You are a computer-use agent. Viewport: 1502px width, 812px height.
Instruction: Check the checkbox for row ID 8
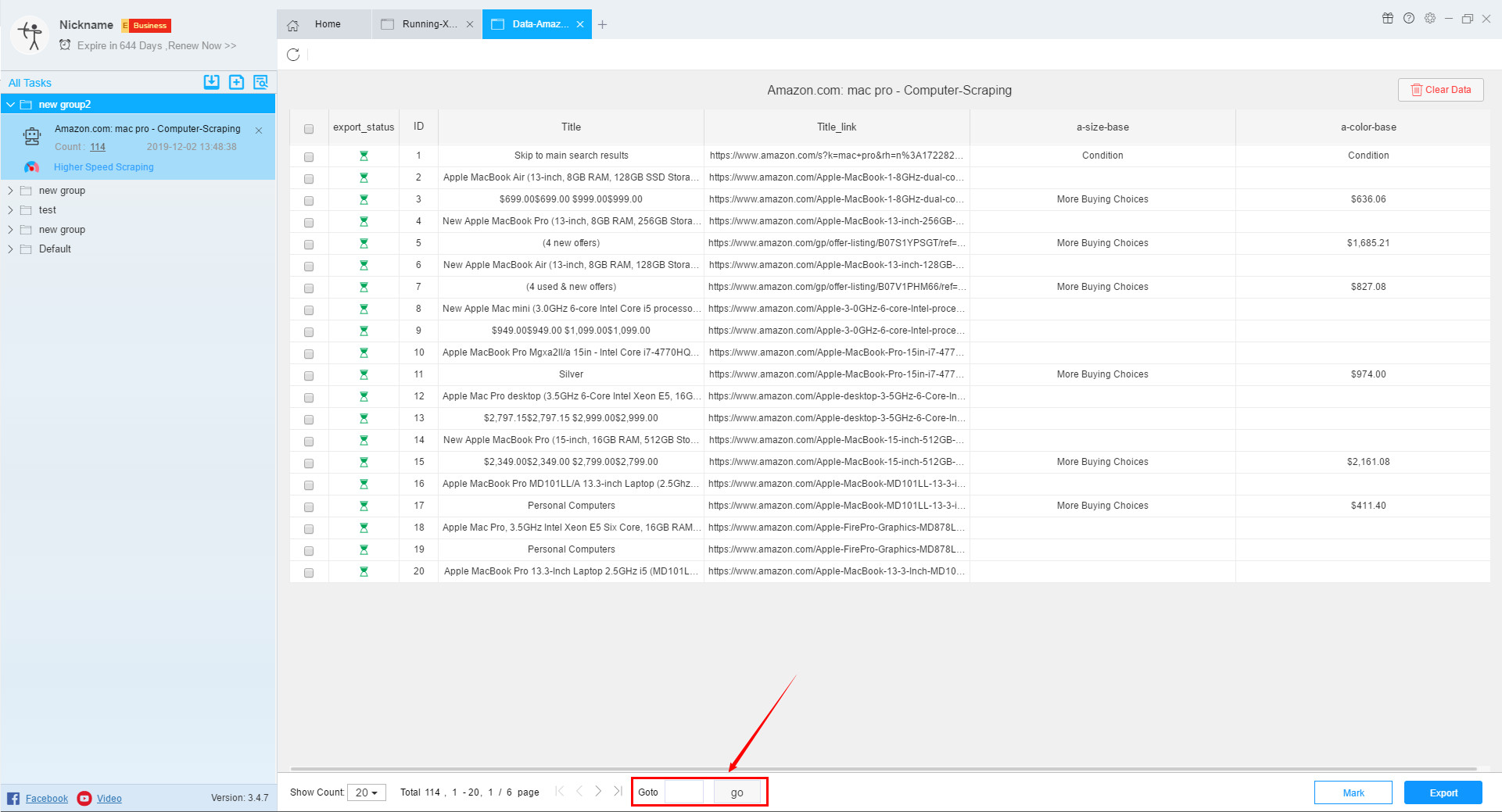pyautogui.click(x=309, y=310)
